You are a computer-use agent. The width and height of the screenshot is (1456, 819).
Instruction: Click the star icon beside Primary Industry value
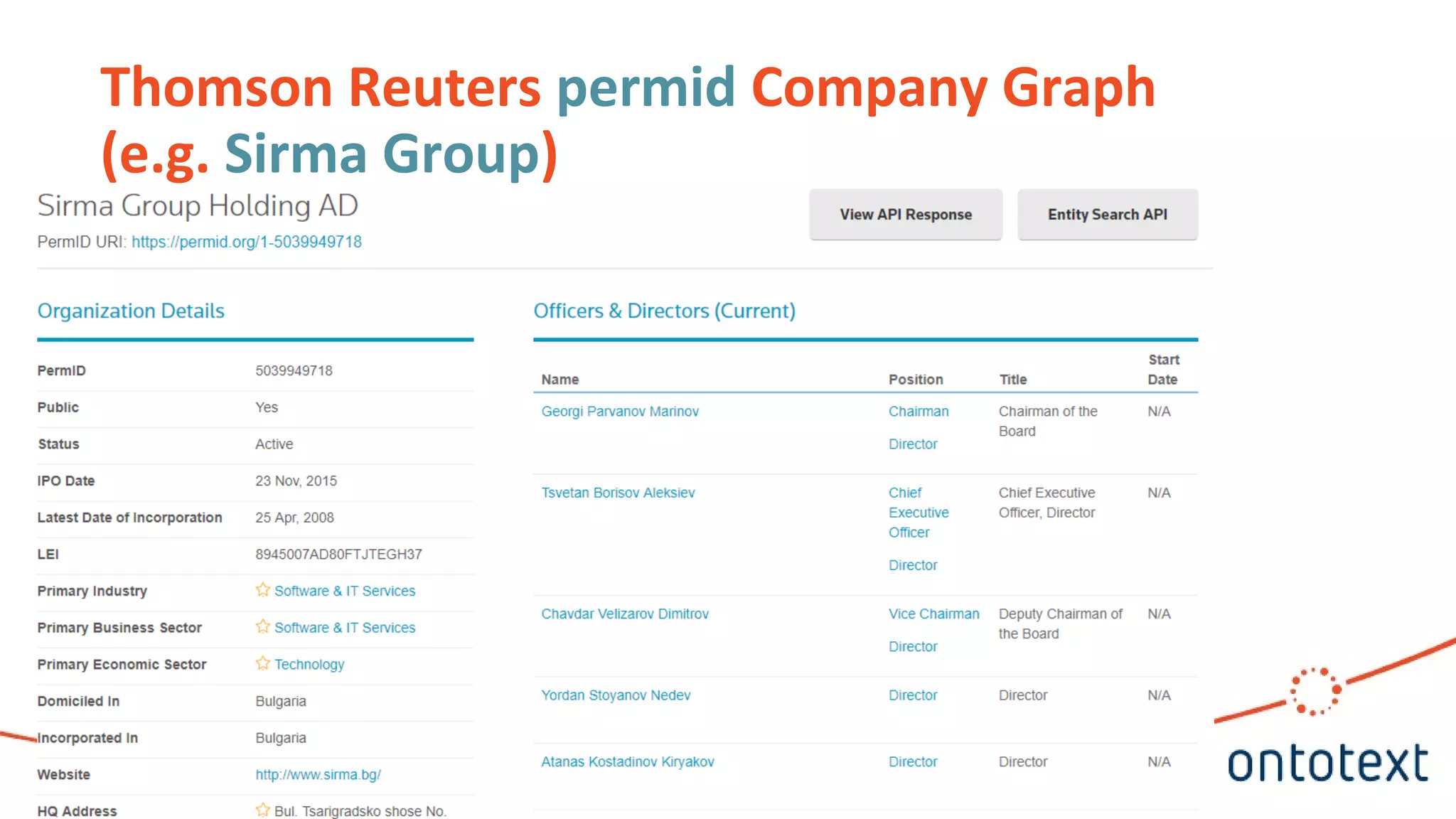(x=263, y=590)
